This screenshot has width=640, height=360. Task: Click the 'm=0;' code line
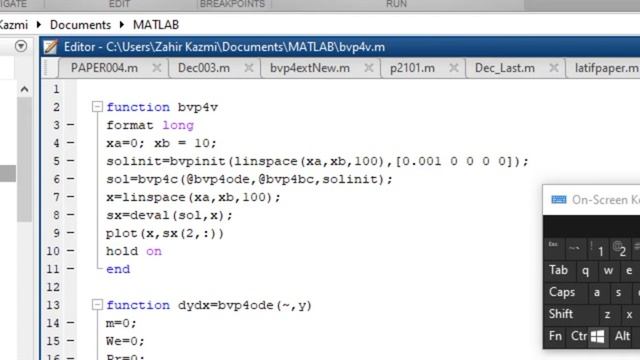click(121, 323)
